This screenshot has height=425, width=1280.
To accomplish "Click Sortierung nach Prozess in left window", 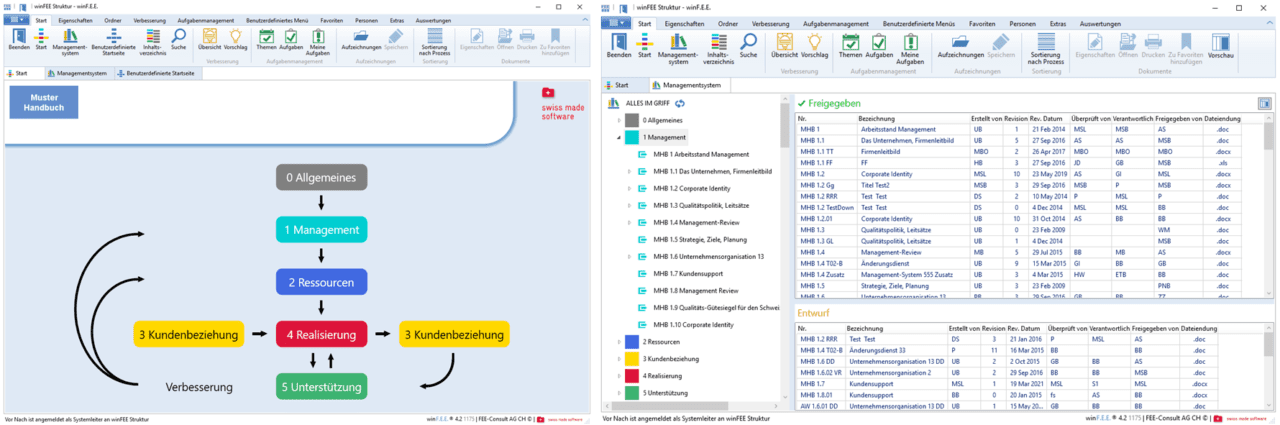I will [435, 43].
